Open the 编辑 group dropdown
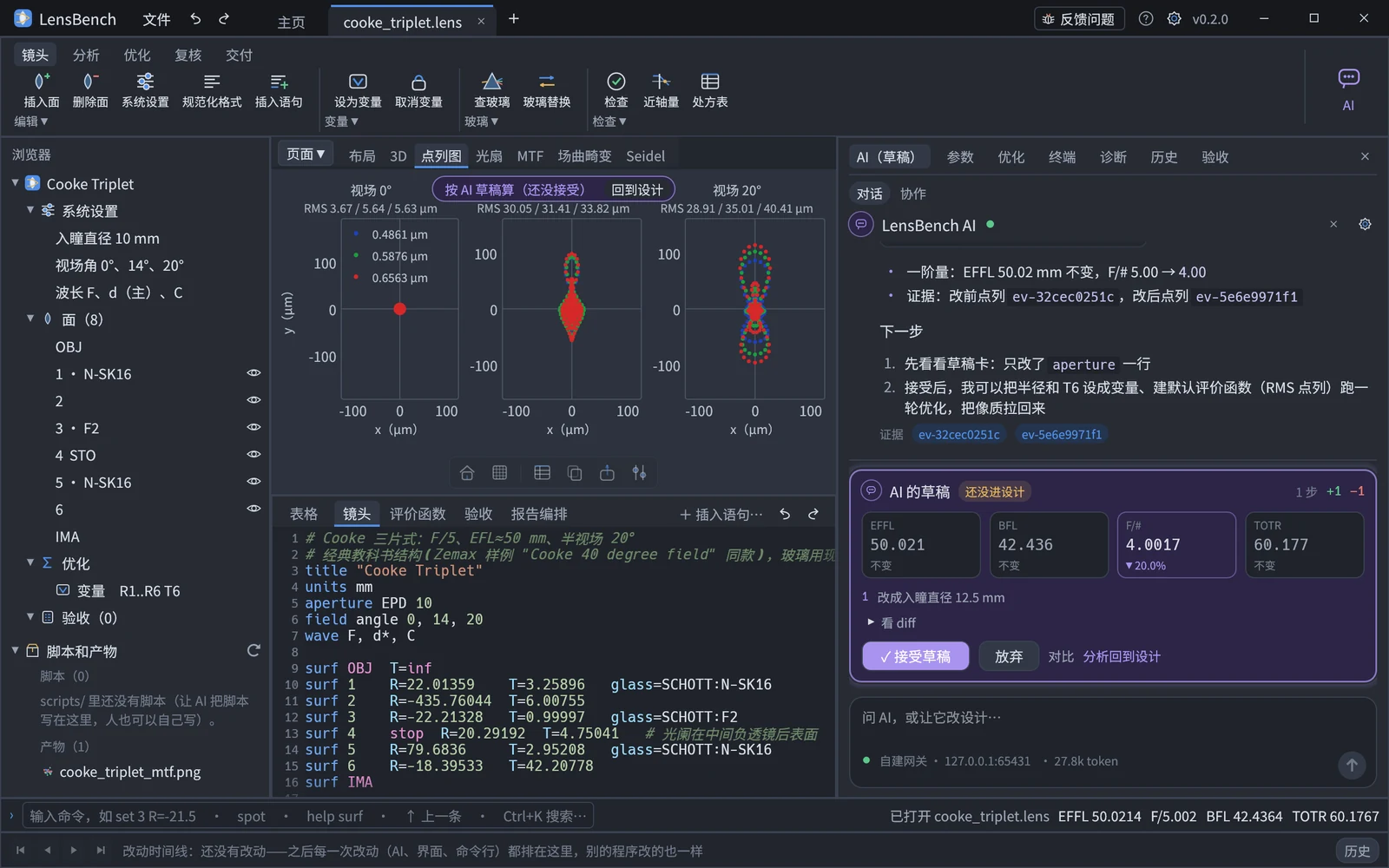1389x868 pixels. point(31,122)
